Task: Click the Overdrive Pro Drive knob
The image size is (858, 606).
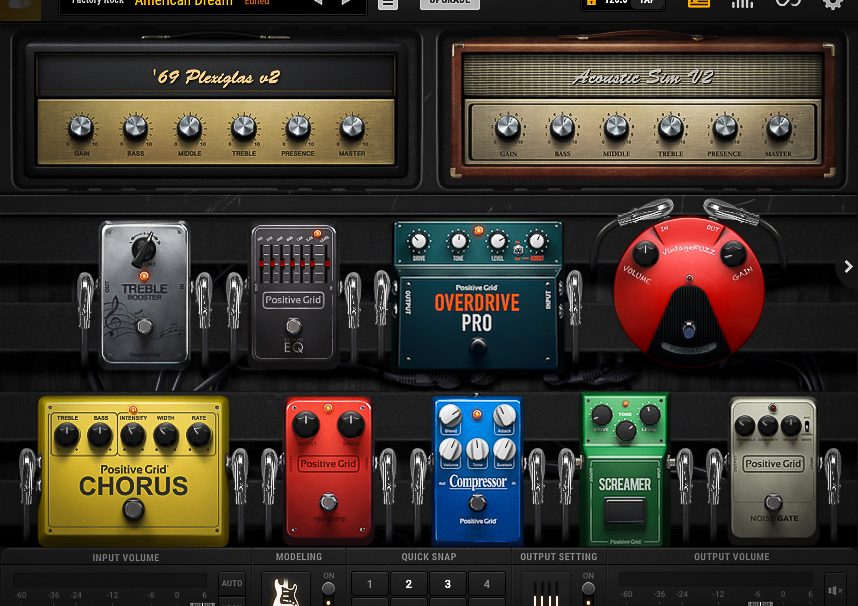Action: point(419,241)
